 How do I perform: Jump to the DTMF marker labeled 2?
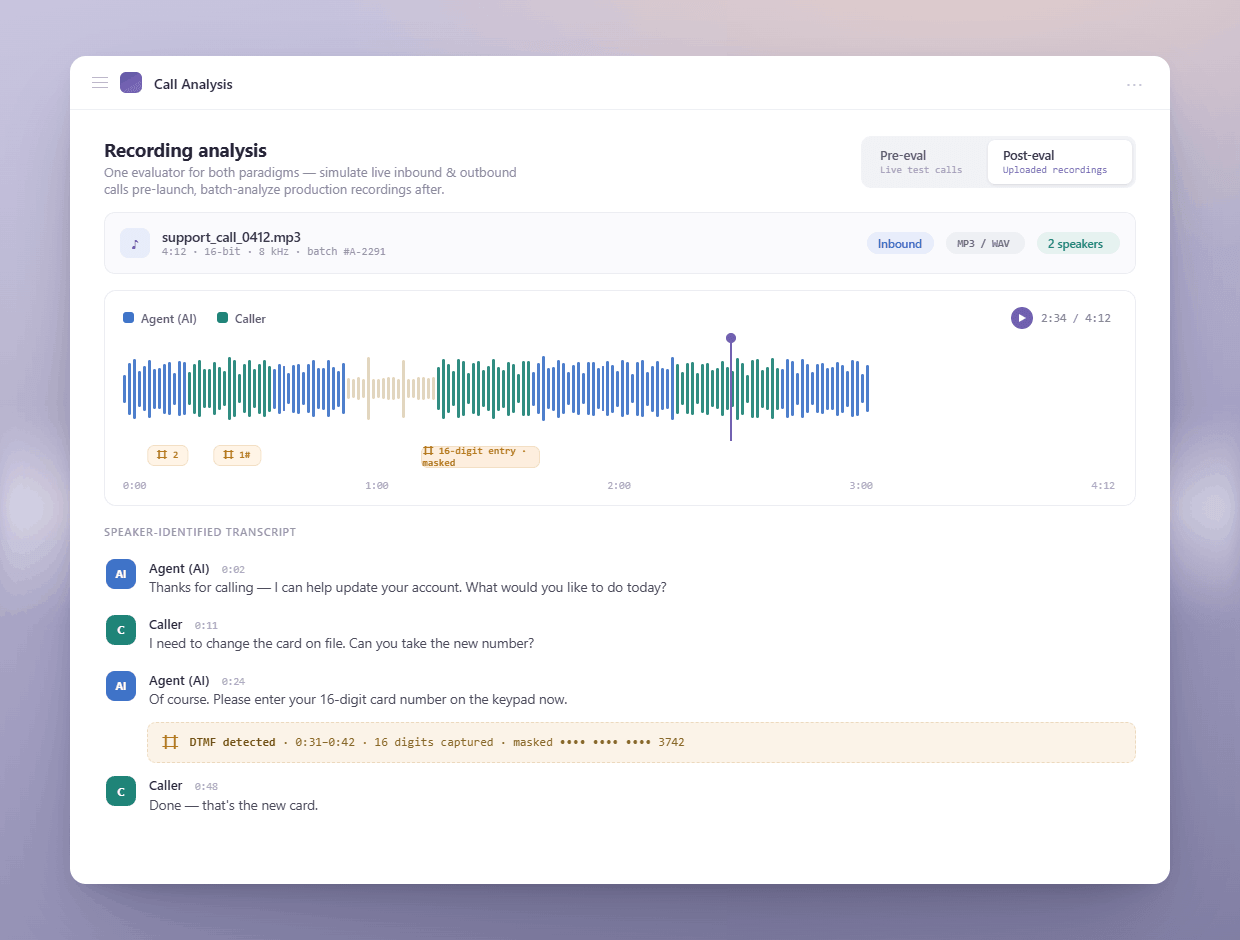[168, 455]
